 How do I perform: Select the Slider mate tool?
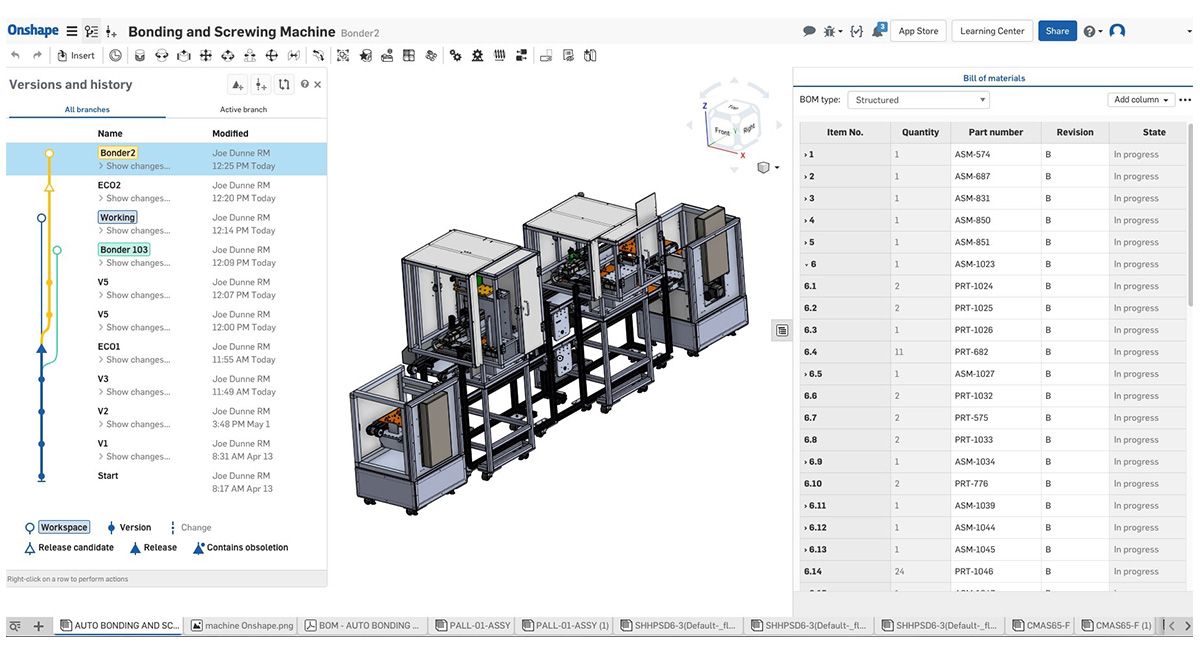[x=184, y=56]
